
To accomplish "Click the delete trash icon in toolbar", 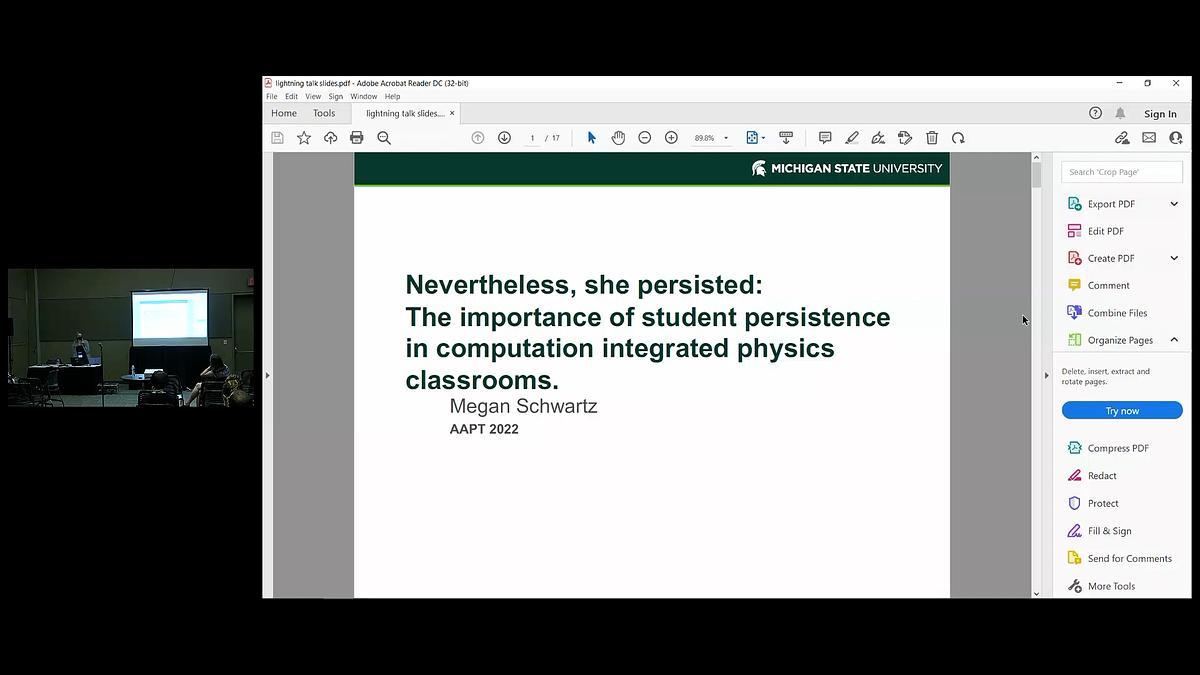I will point(932,138).
